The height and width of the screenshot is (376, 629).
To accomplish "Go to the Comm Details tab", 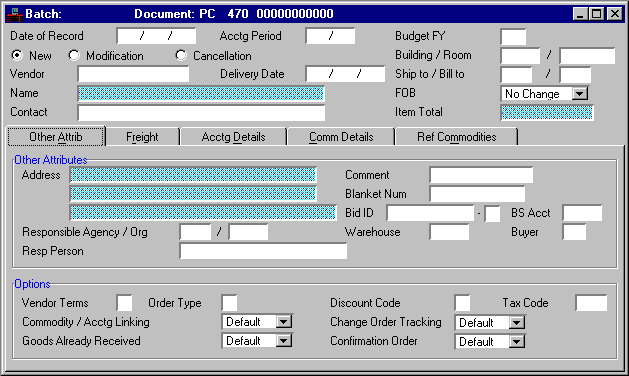I will (341, 137).
